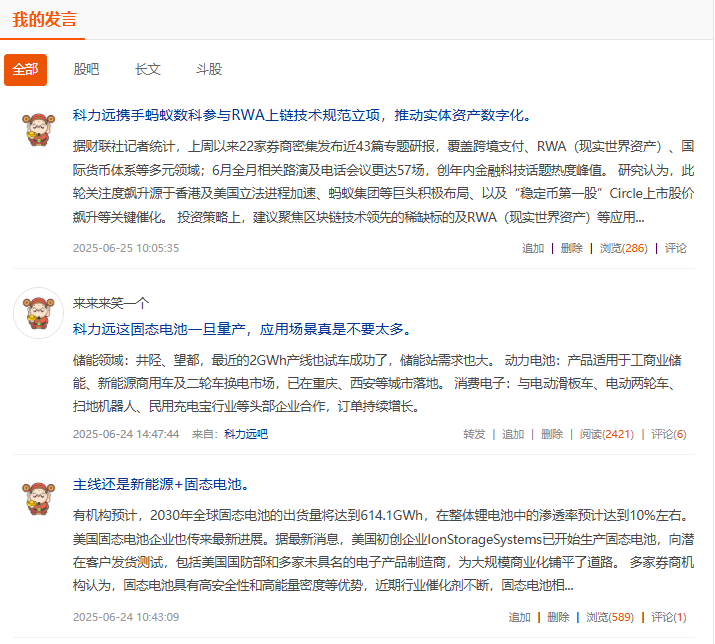Open 评论(6) on 固态电池量产 post
Screen dimensions: 715x644
coord(668,434)
